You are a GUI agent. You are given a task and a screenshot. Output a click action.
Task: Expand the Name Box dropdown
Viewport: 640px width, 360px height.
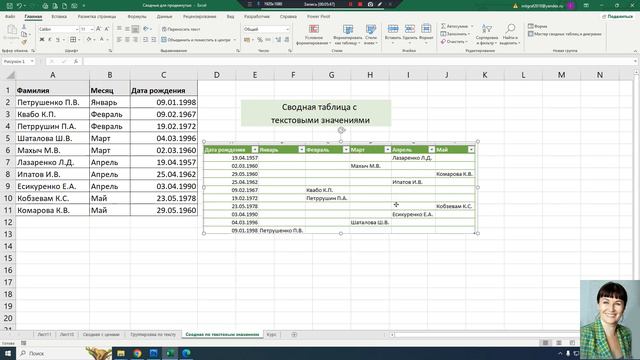pos(32,61)
